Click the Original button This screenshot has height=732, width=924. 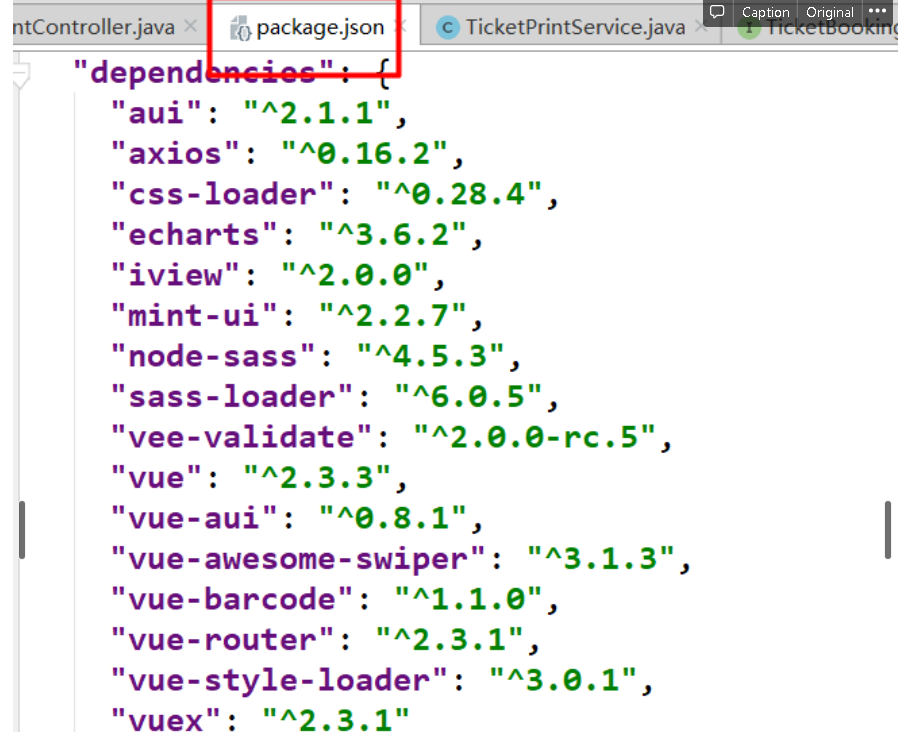829,12
